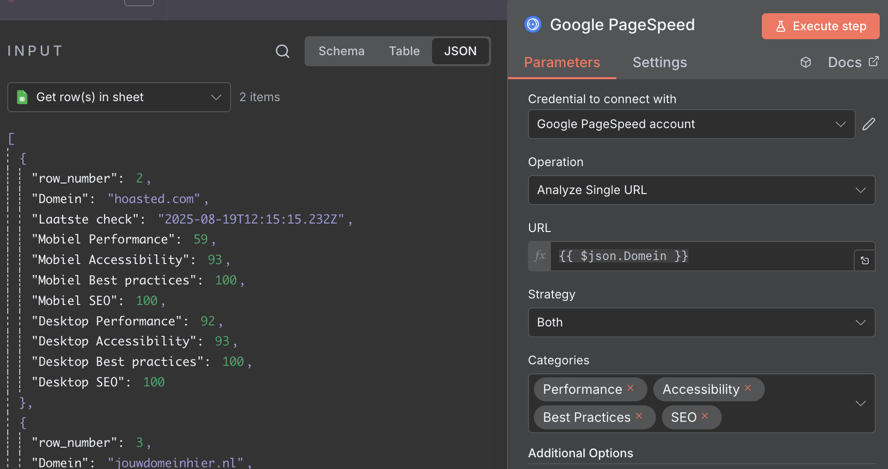Switch the input view to Table
Viewport: 888px width, 469px height.
(x=404, y=51)
